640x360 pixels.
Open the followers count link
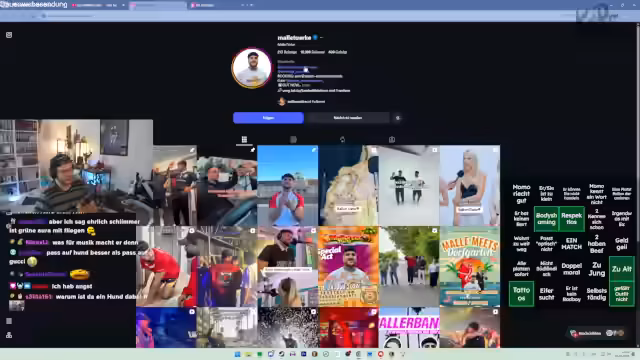click(x=313, y=52)
